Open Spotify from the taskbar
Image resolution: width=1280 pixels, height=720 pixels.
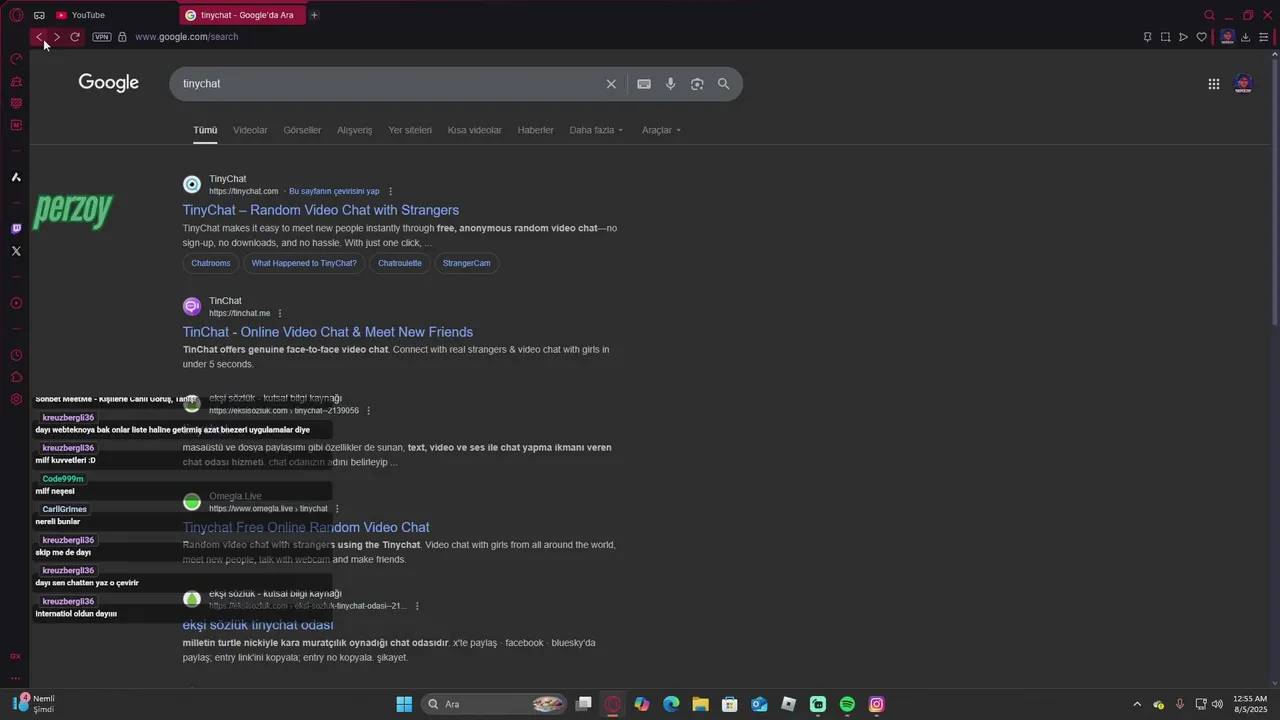847,704
